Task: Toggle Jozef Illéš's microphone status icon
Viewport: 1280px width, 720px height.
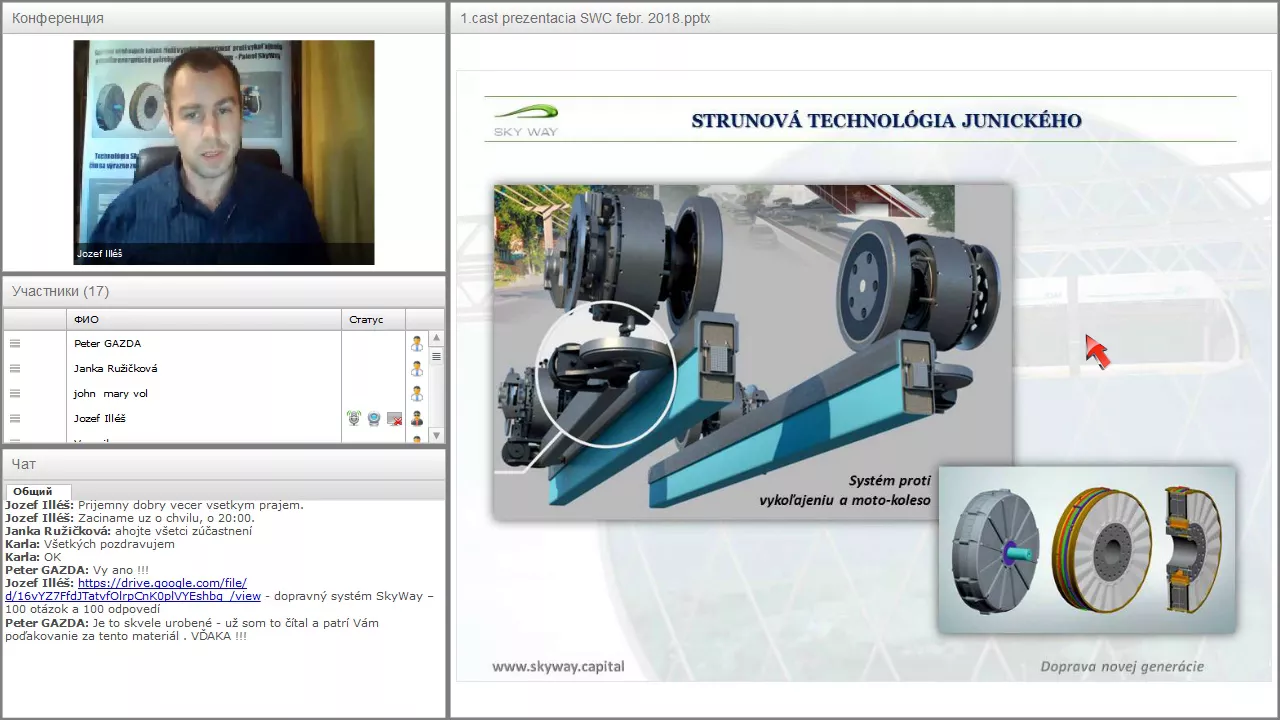Action: point(353,418)
